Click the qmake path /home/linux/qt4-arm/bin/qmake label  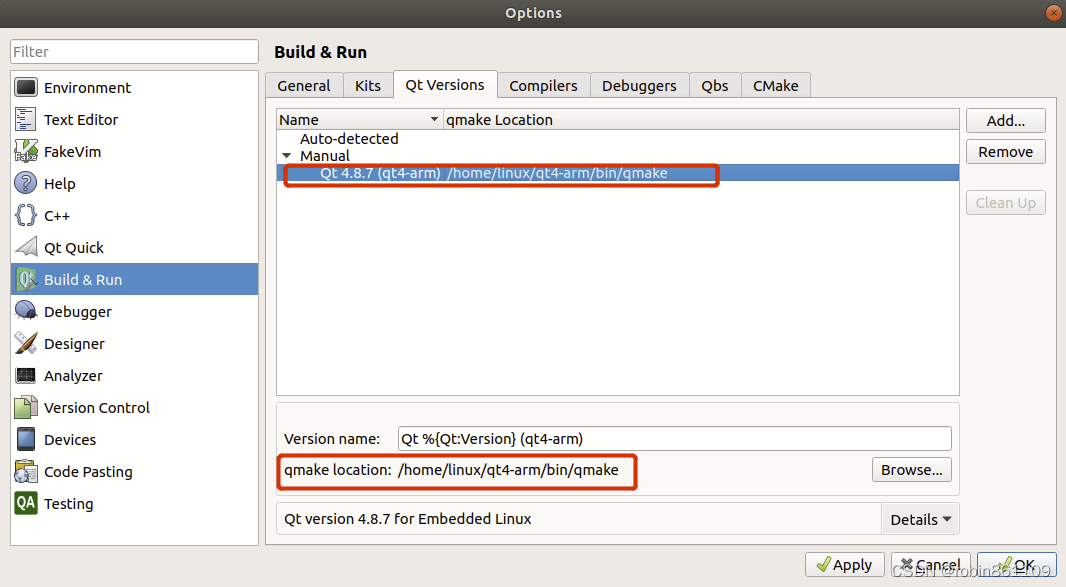[x=509, y=470]
